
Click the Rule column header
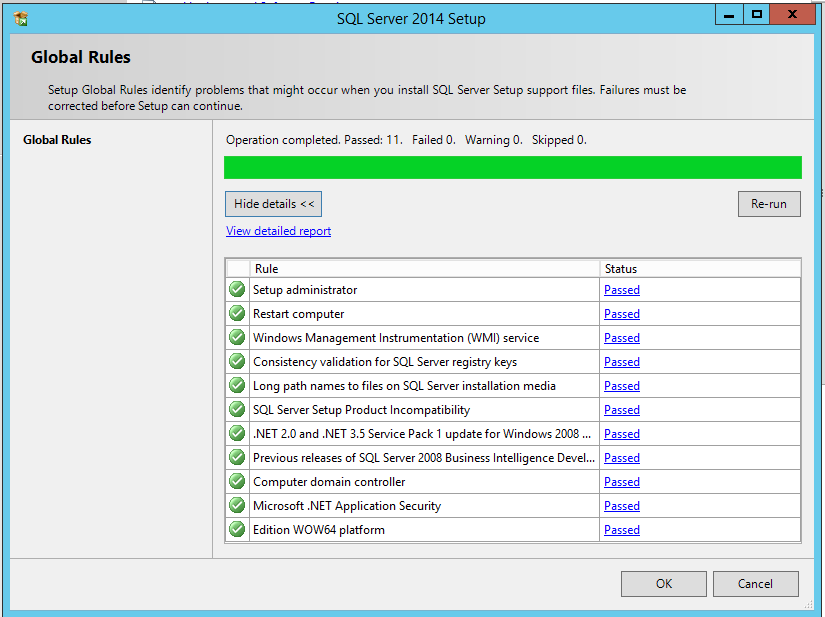(425, 269)
